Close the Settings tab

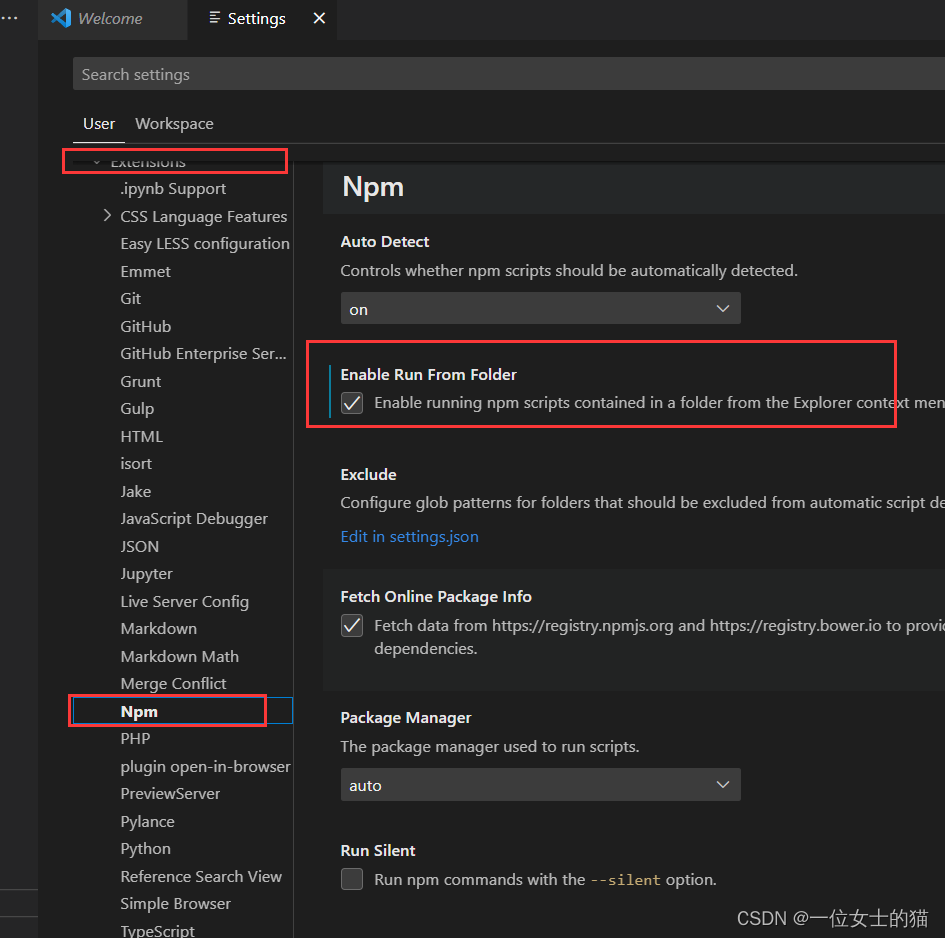(319, 18)
